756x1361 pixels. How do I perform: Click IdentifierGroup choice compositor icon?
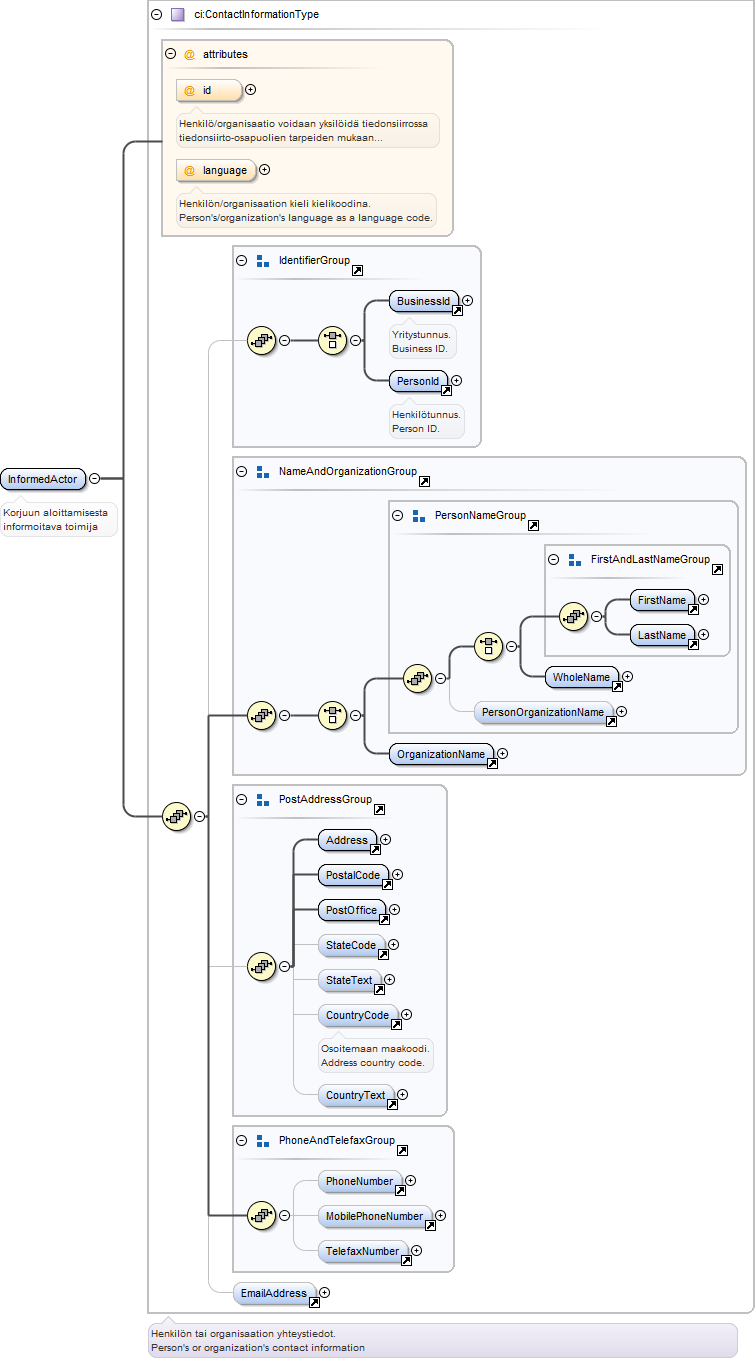pyautogui.click(x=332, y=340)
